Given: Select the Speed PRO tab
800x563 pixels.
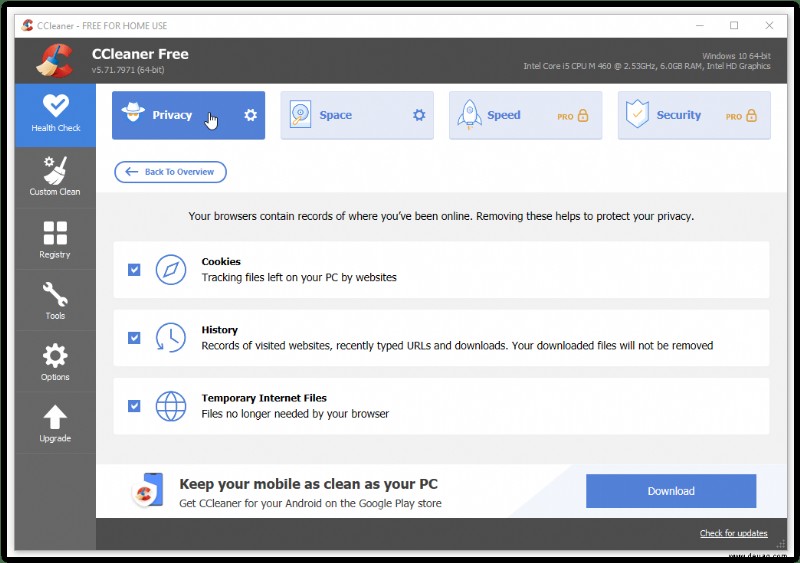Looking at the screenshot, I should point(526,115).
